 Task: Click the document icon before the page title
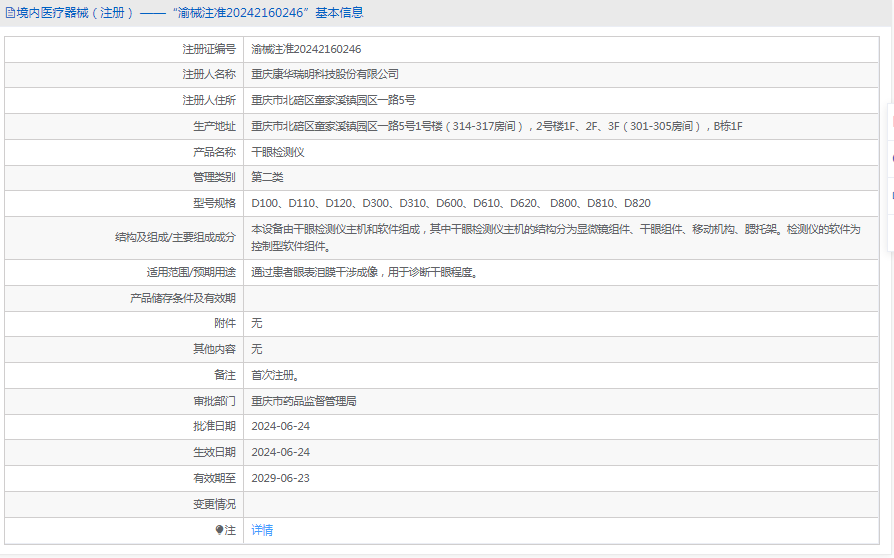(10, 13)
